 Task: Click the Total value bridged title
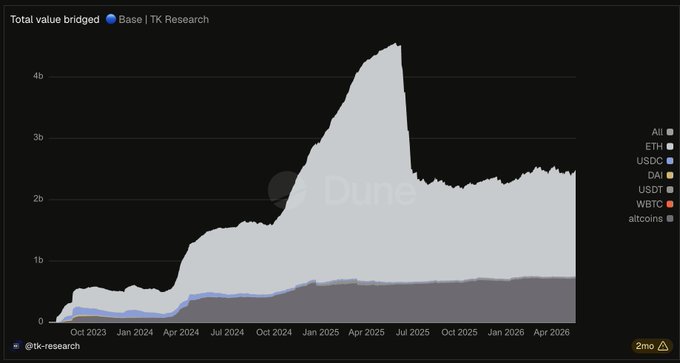click(x=55, y=20)
